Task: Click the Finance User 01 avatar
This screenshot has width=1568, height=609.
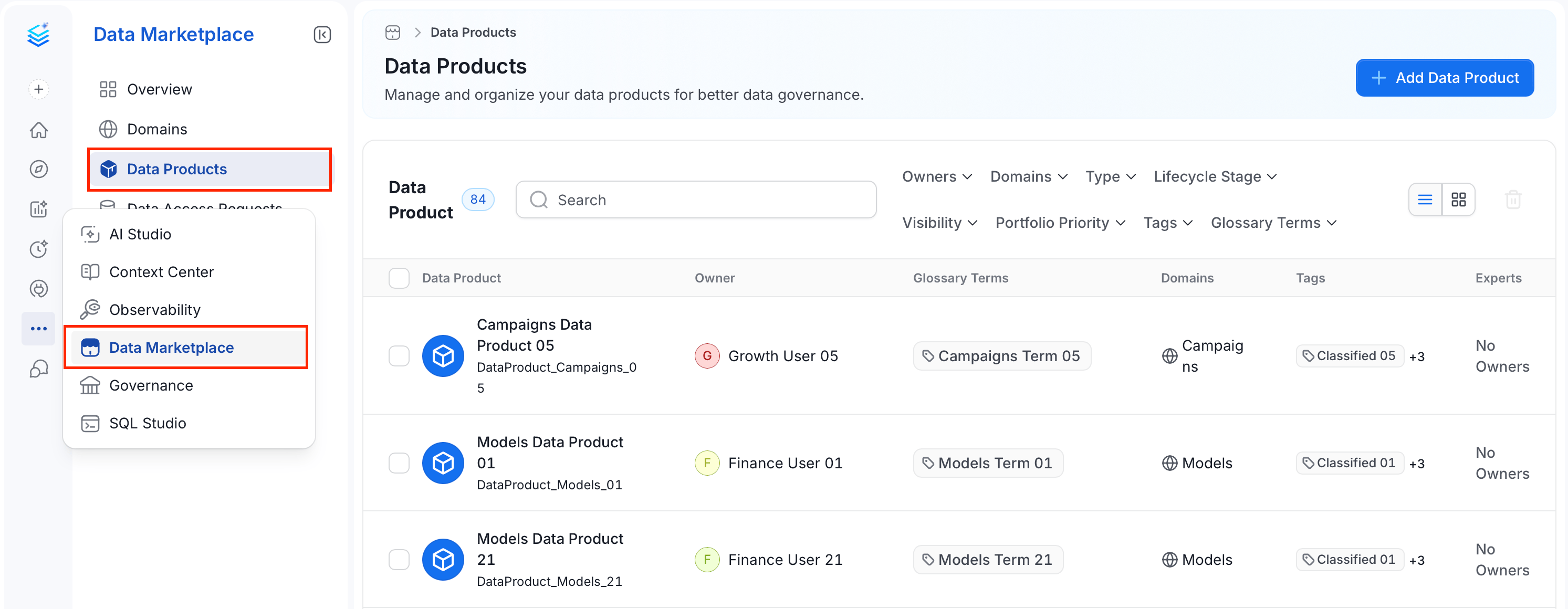Action: [x=707, y=463]
